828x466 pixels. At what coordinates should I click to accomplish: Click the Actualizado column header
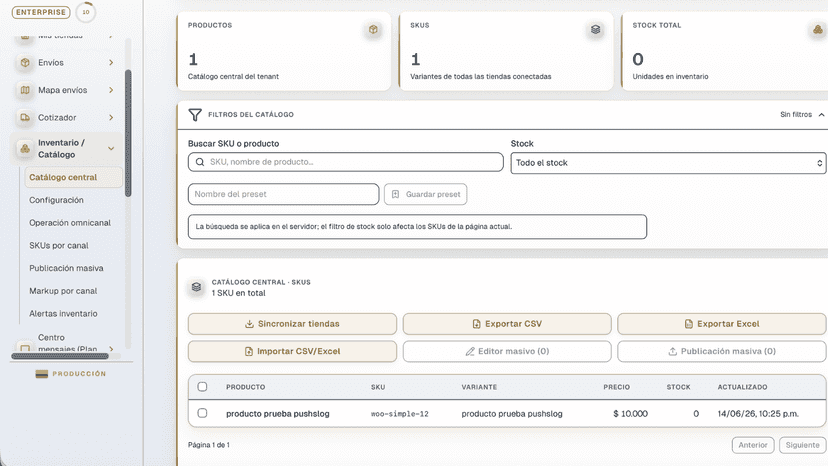click(742, 387)
